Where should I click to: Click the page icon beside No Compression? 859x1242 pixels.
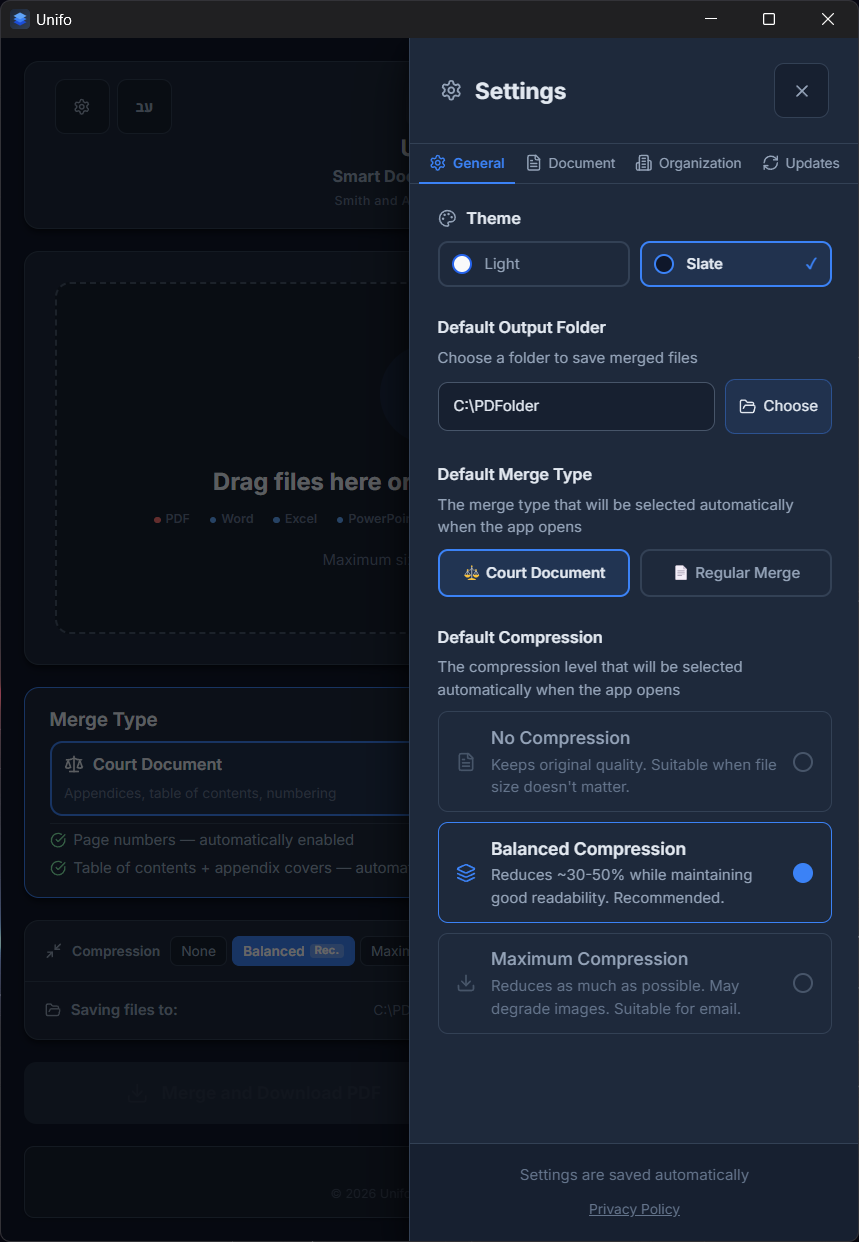465,762
